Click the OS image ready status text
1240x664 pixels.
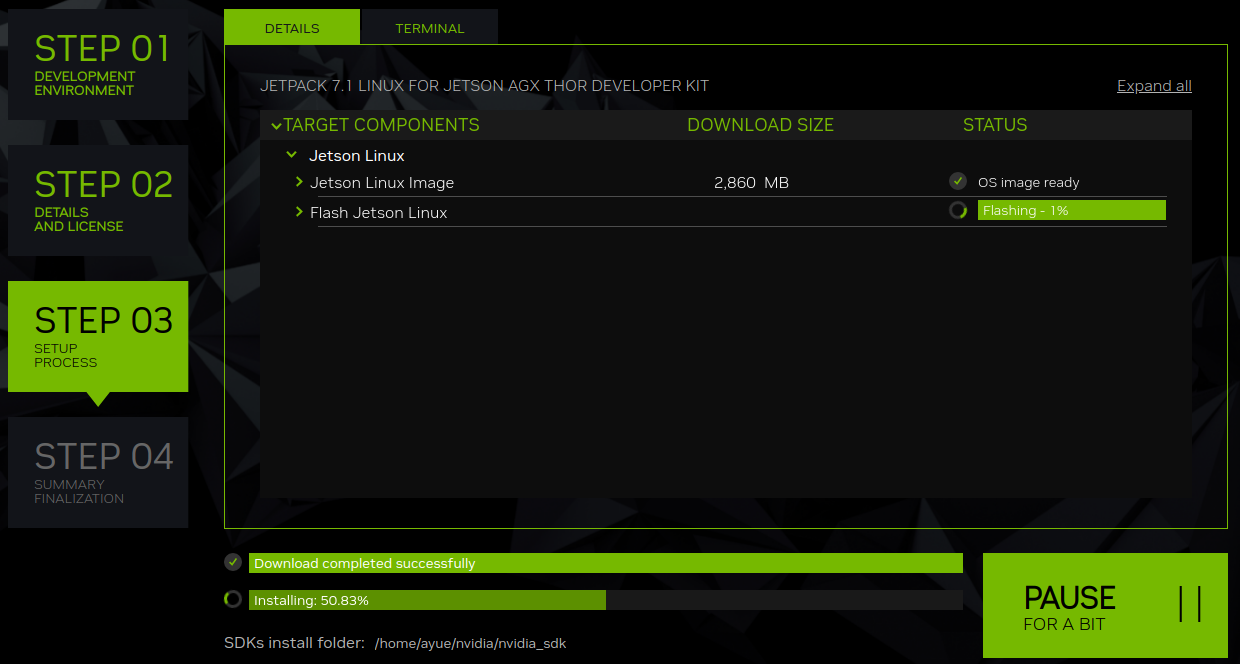pyautogui.click(x=1028, y=183)
